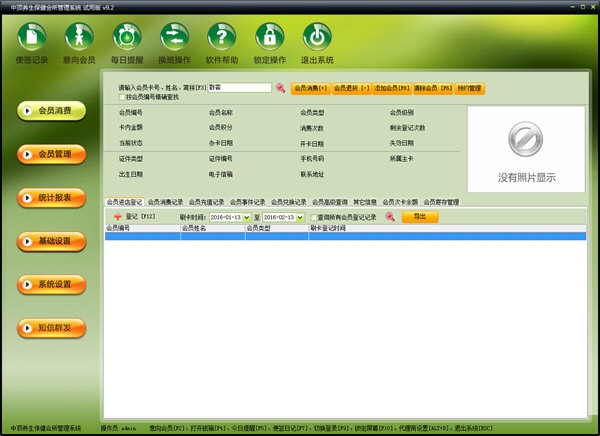Click the 会员编号 table column header

143,228
